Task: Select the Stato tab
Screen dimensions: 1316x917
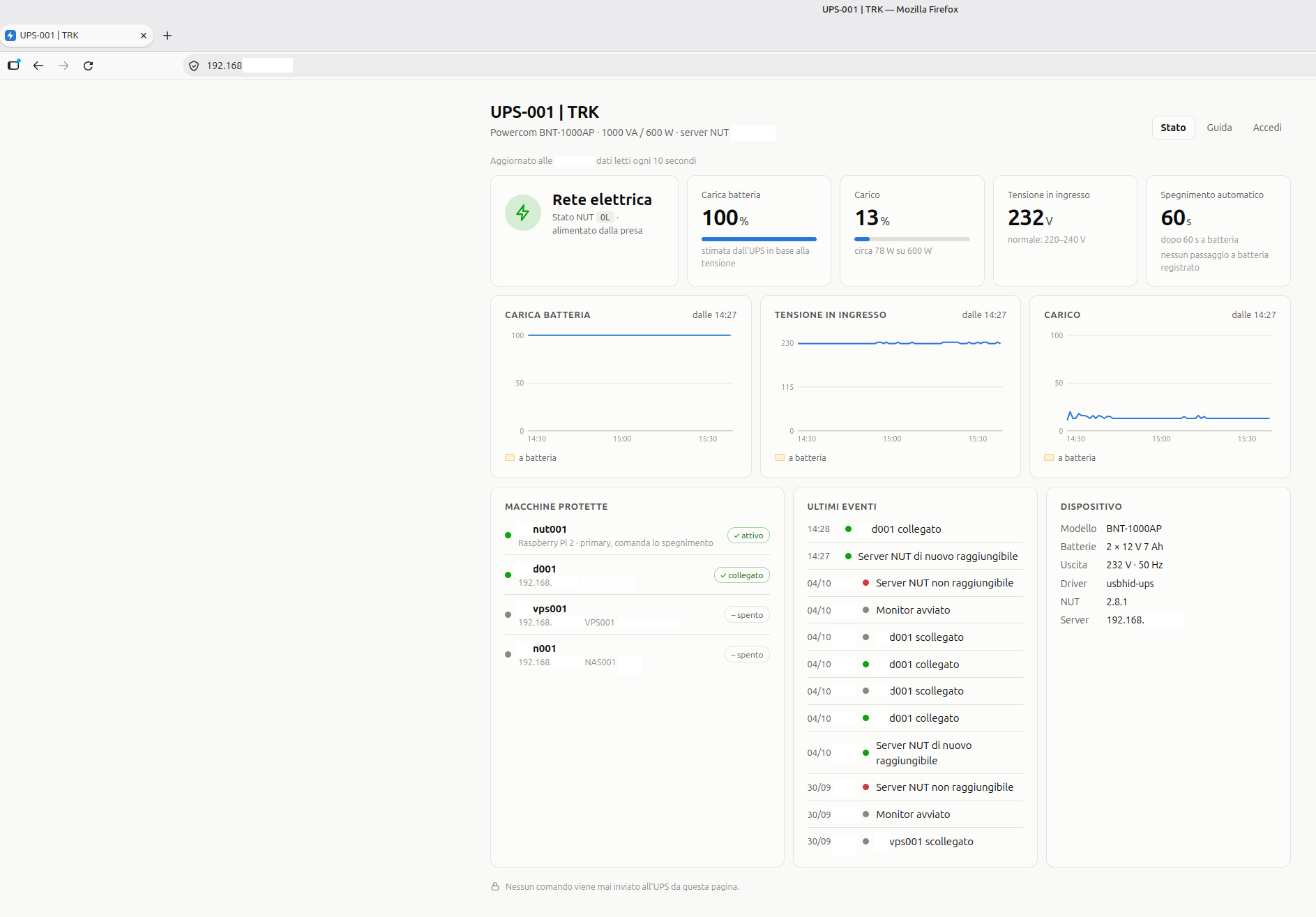Action: (x=1173, y=128)
